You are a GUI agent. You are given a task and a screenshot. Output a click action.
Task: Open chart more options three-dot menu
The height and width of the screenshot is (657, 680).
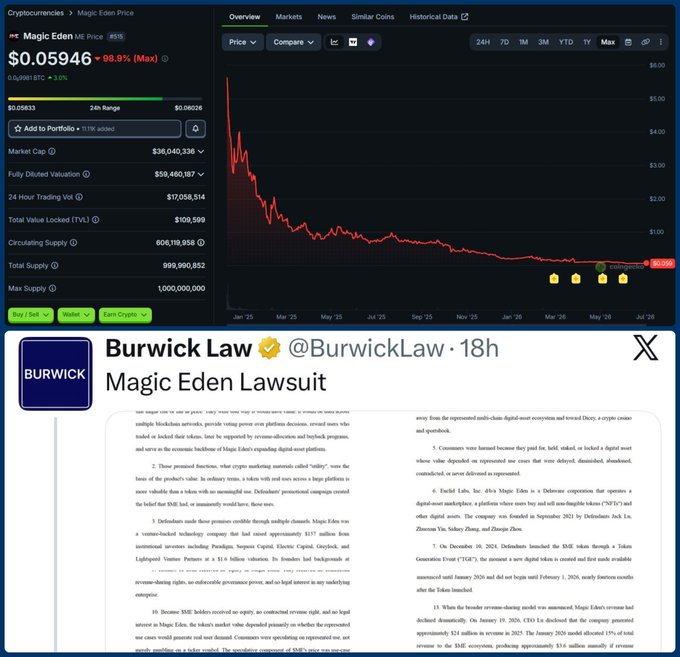(660, 42)
